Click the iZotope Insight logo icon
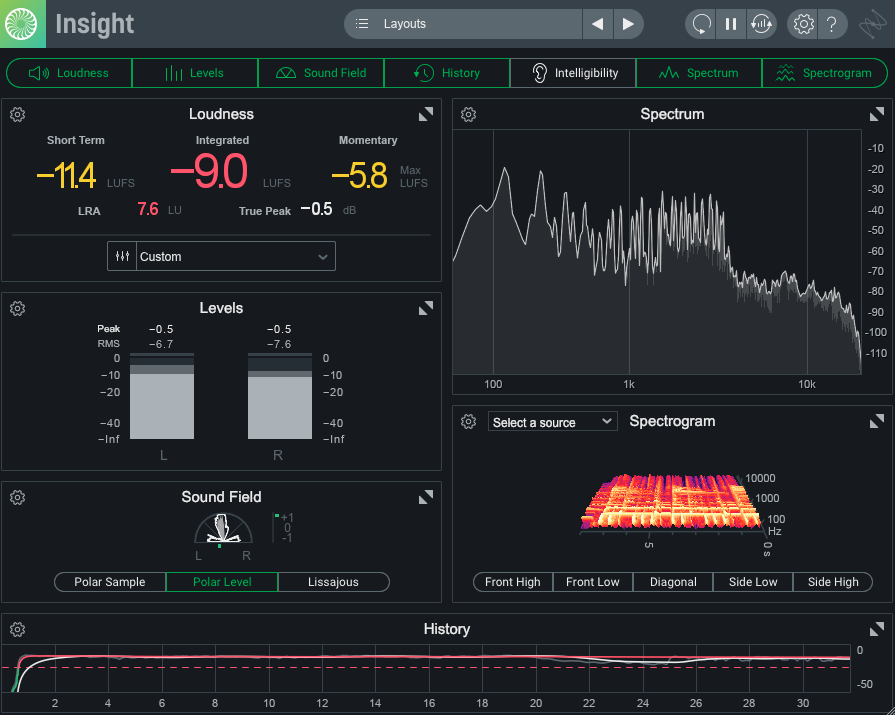The width and height of the screenshot is (895, 715). 22,24
